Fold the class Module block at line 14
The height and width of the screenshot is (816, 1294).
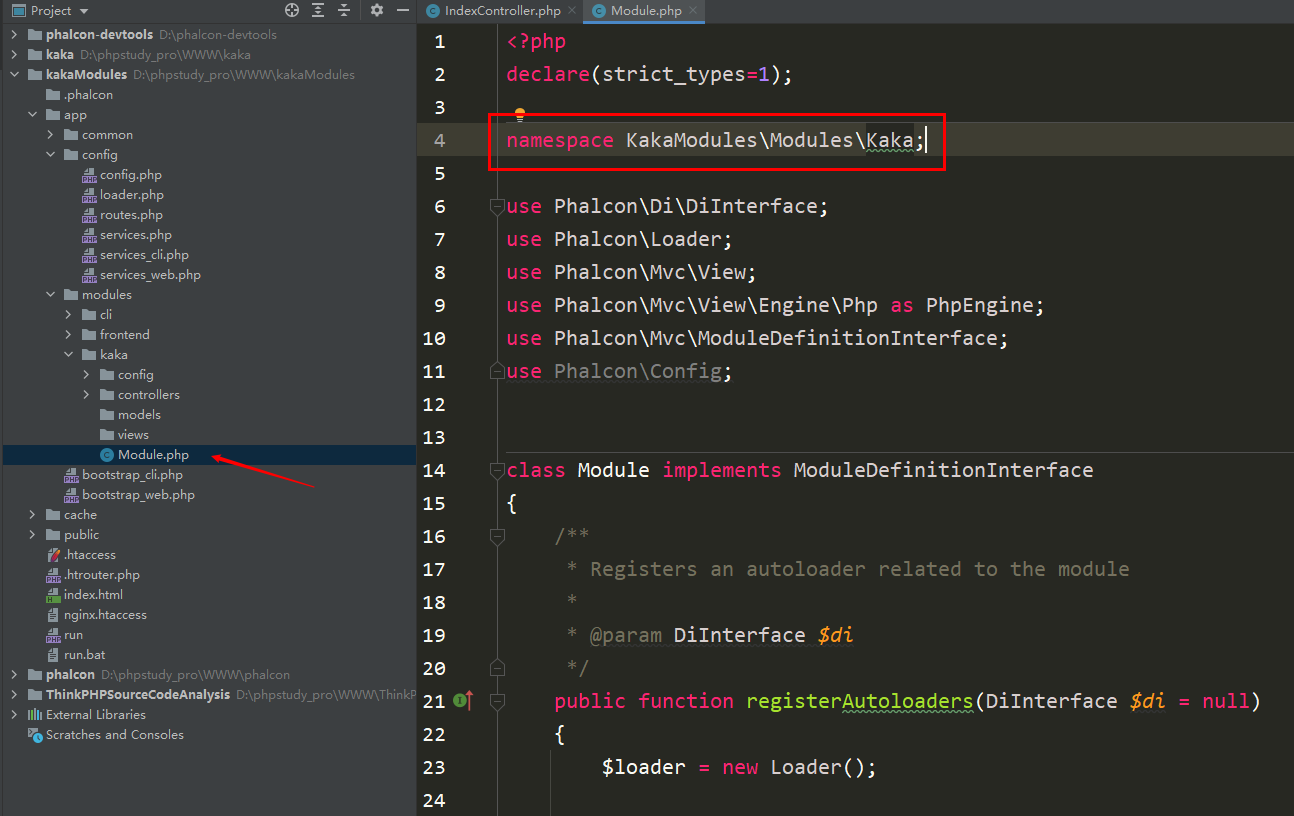[496, 470]
